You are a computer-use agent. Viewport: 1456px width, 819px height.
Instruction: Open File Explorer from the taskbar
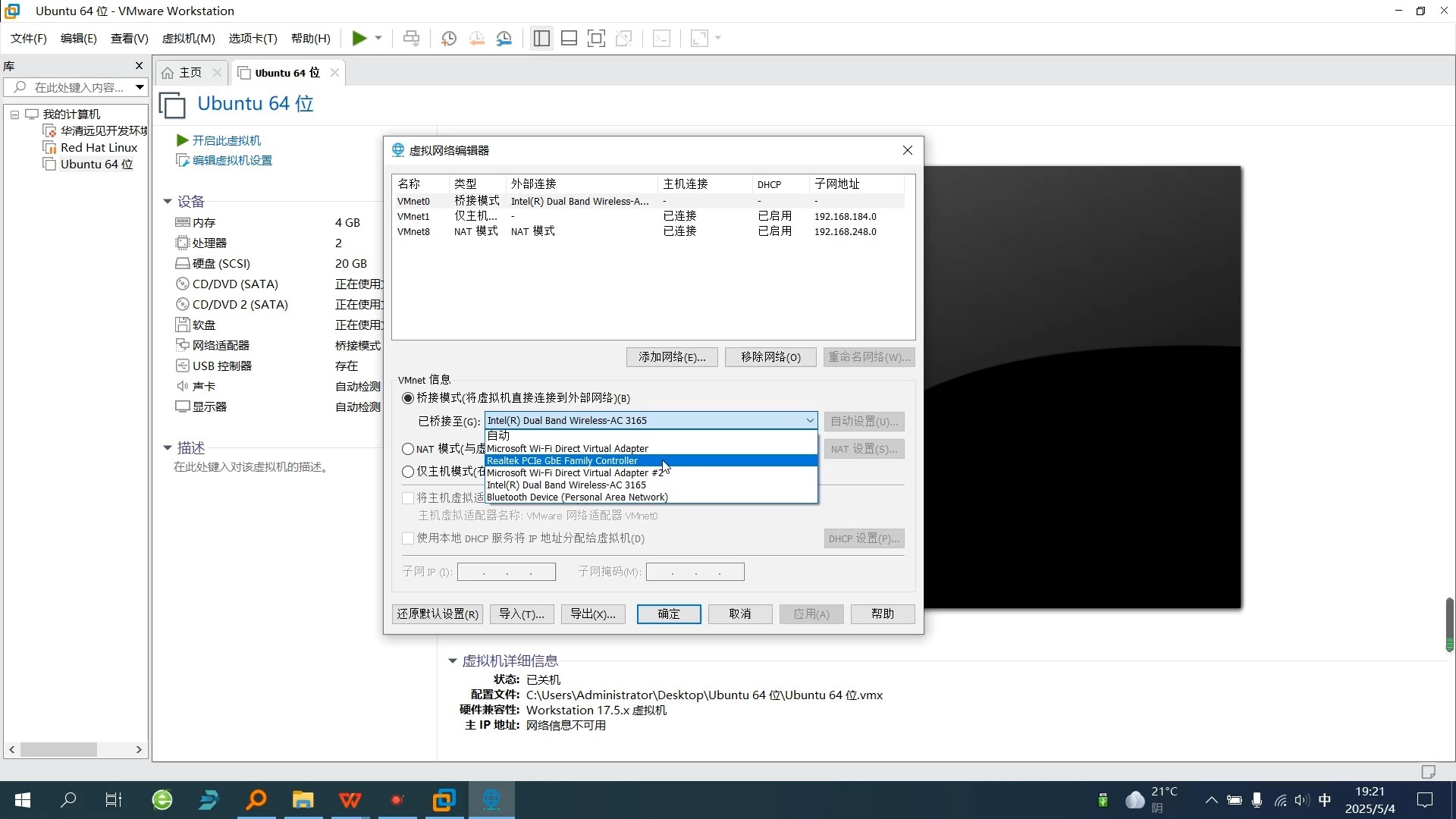click(x=303, y=800)
